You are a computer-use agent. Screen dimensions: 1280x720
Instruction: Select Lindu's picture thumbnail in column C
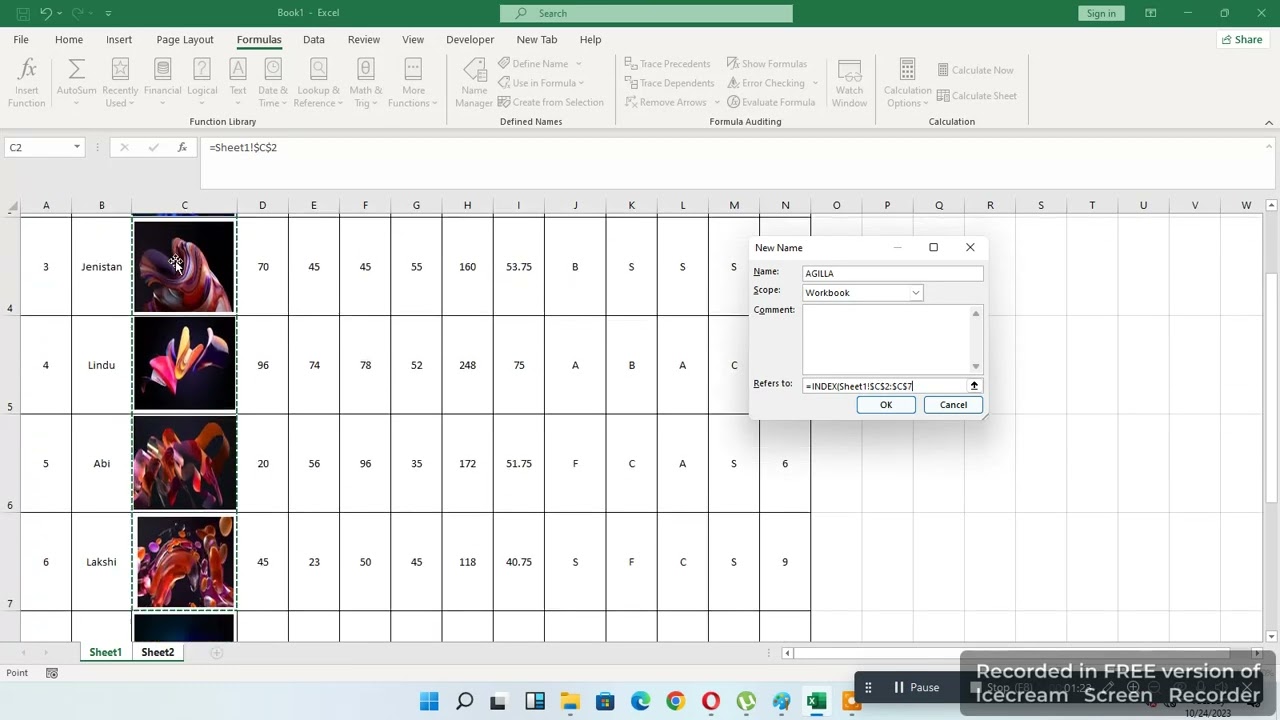(x=184, y=365)
